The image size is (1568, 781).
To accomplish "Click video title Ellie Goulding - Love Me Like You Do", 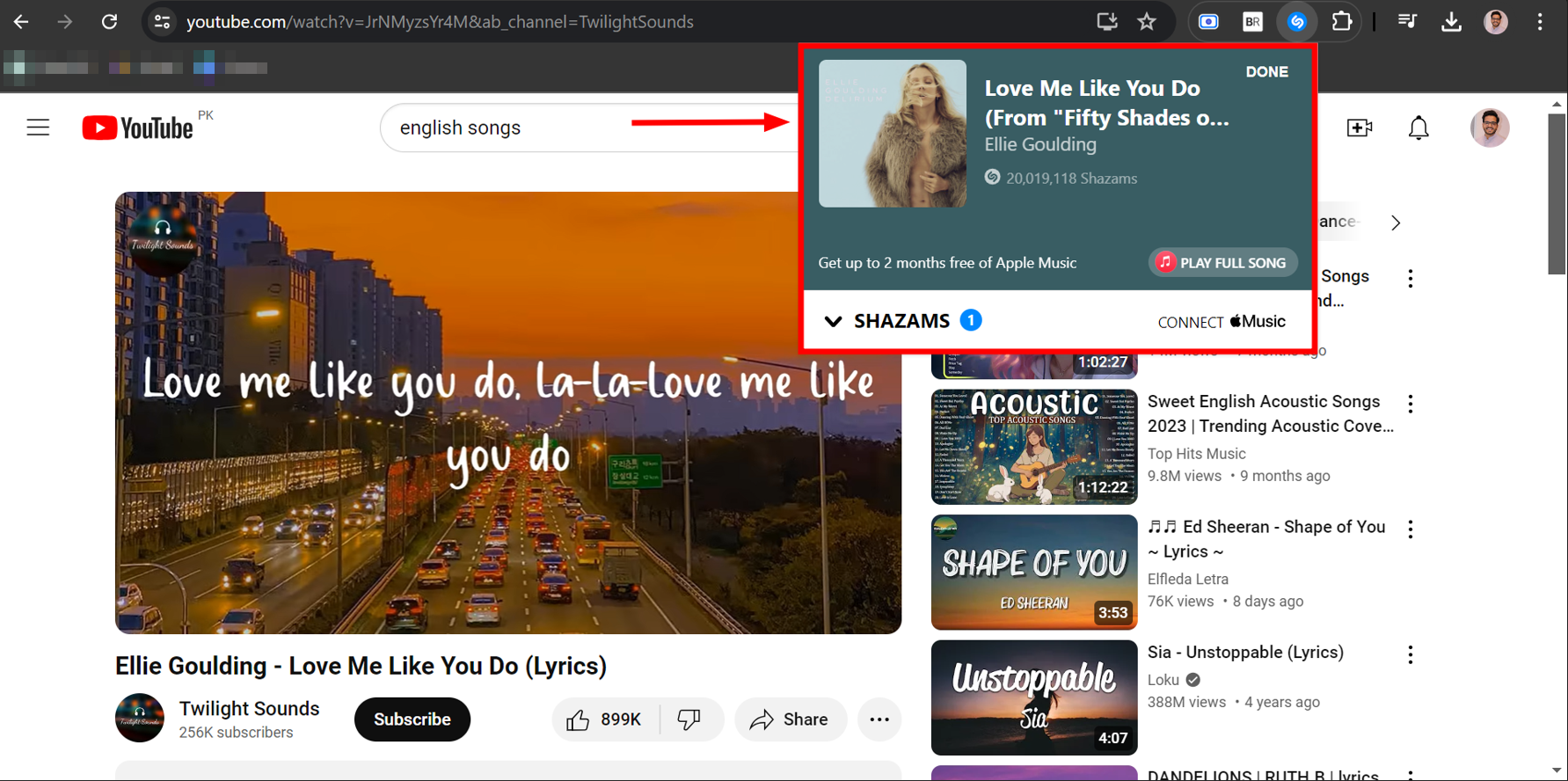I will click(361, 667).
